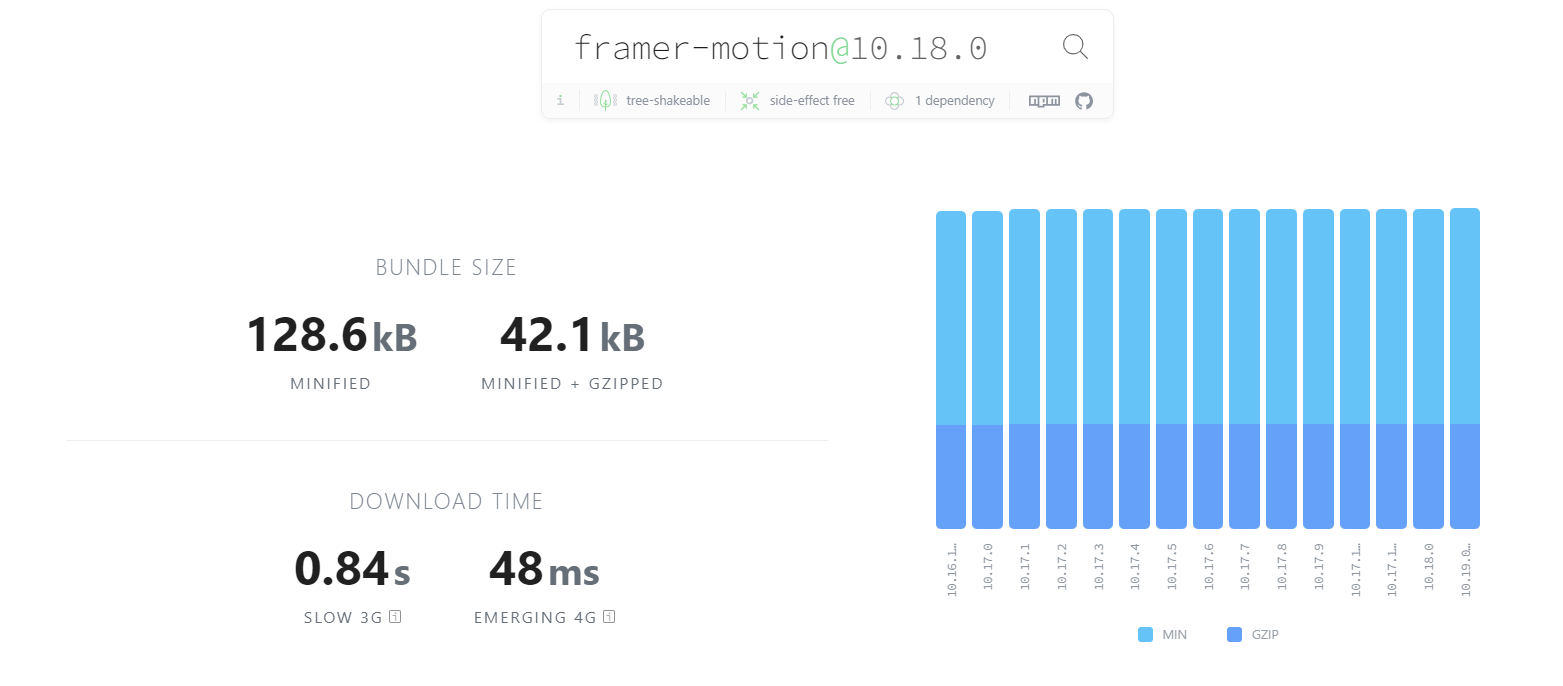Screen dimensions: 1563x686
Task: Click the side-effect free arrows icon
Action: pos(750,100)
